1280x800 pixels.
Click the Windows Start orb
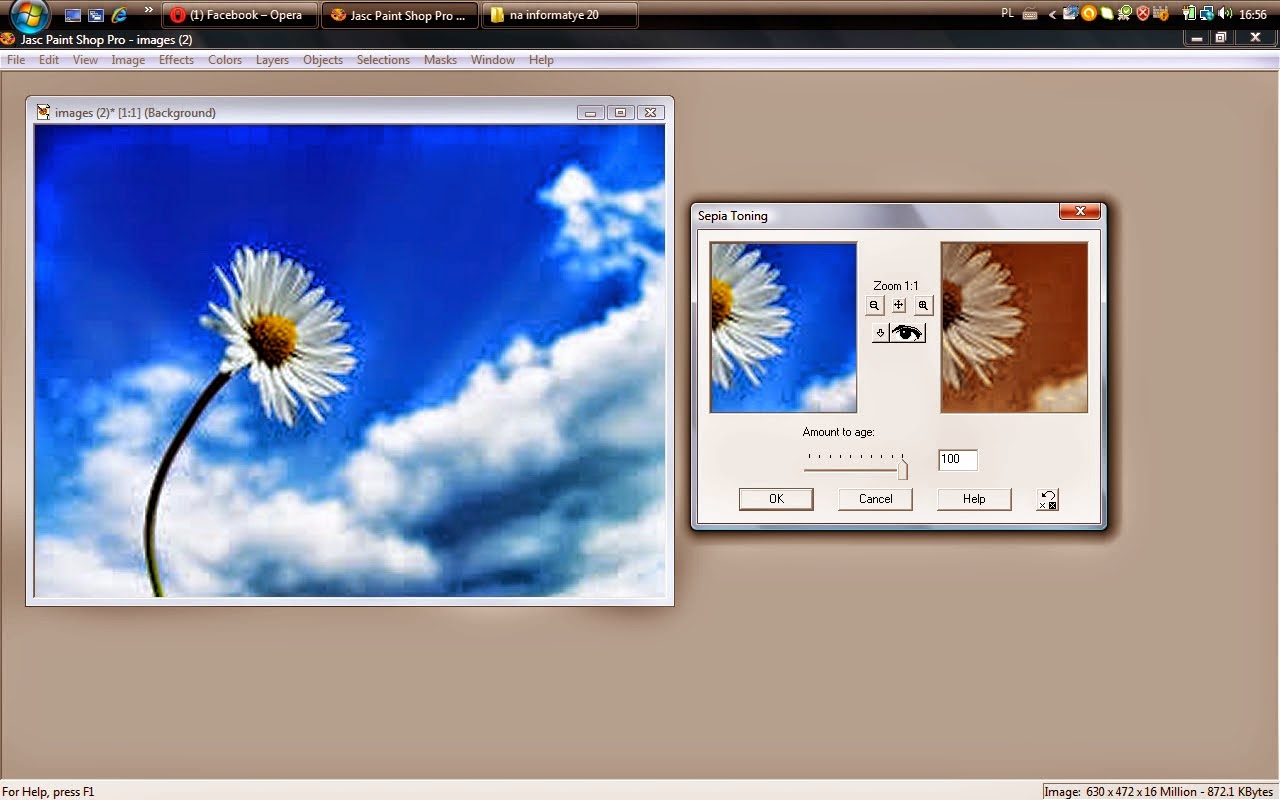30,15
